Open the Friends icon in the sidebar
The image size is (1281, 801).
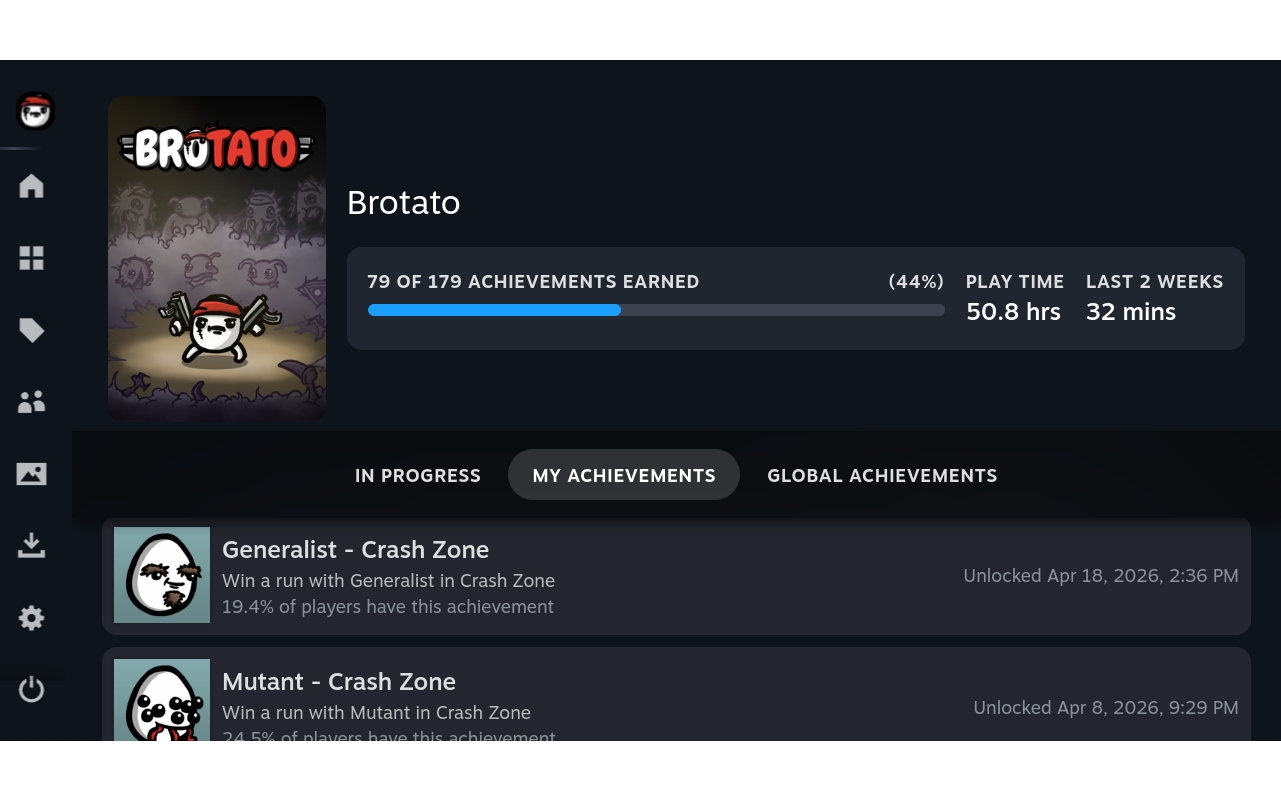pyautogui.click(x=32, y=402)
